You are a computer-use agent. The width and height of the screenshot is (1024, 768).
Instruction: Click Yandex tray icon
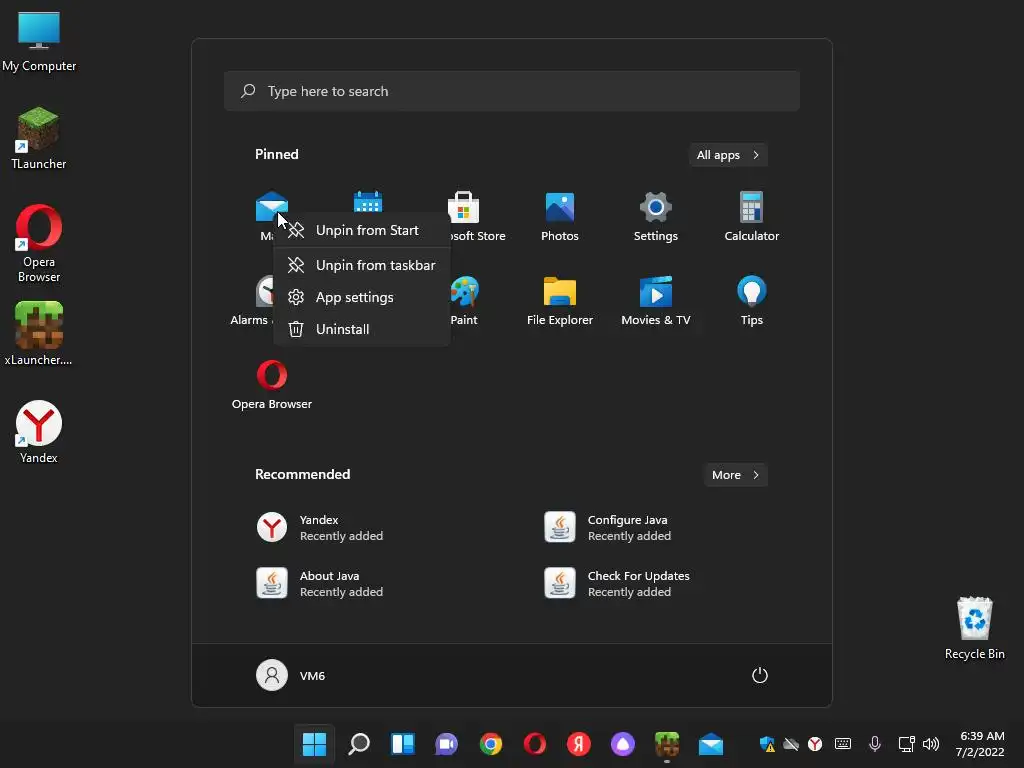815,744
